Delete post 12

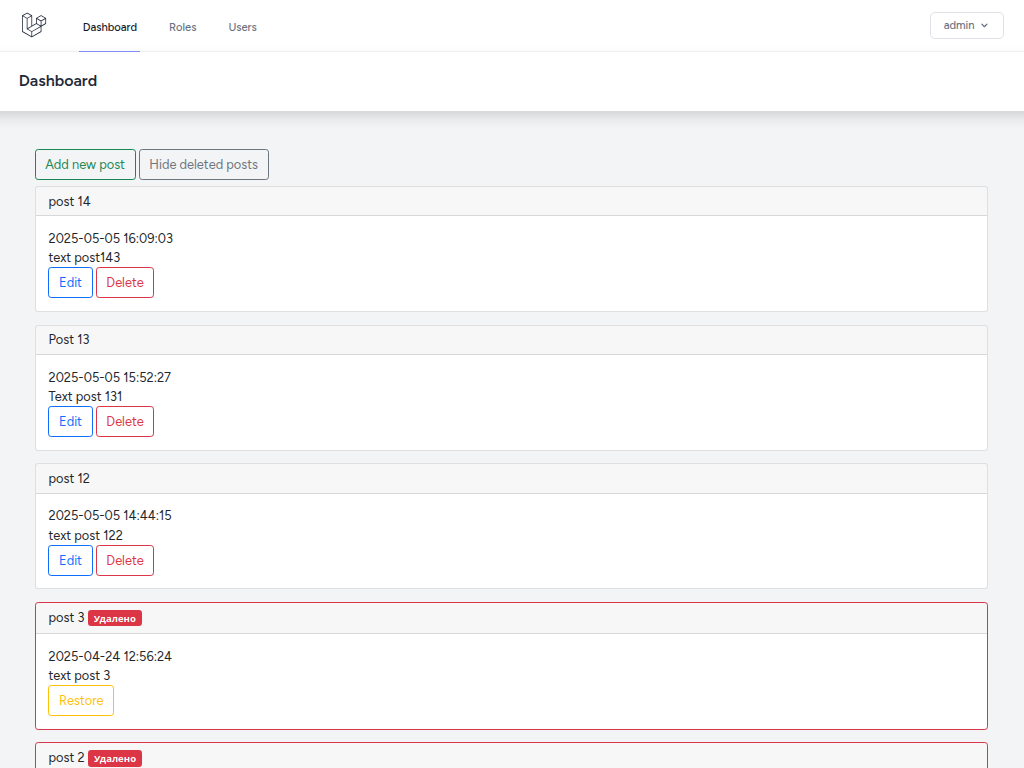(x=124, y=560)
